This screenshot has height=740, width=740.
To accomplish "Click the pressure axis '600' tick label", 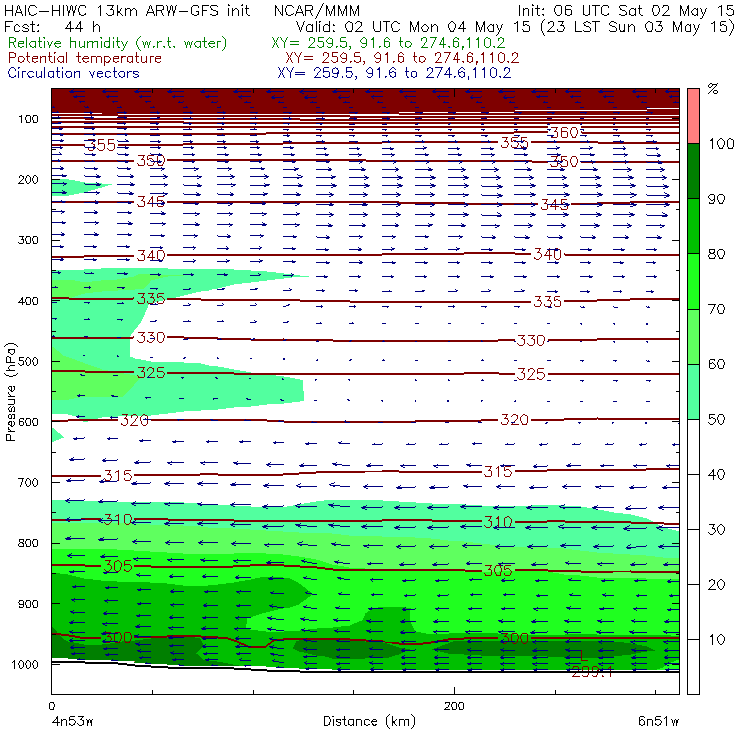I will pyautogui.click(x=28, y=421).
